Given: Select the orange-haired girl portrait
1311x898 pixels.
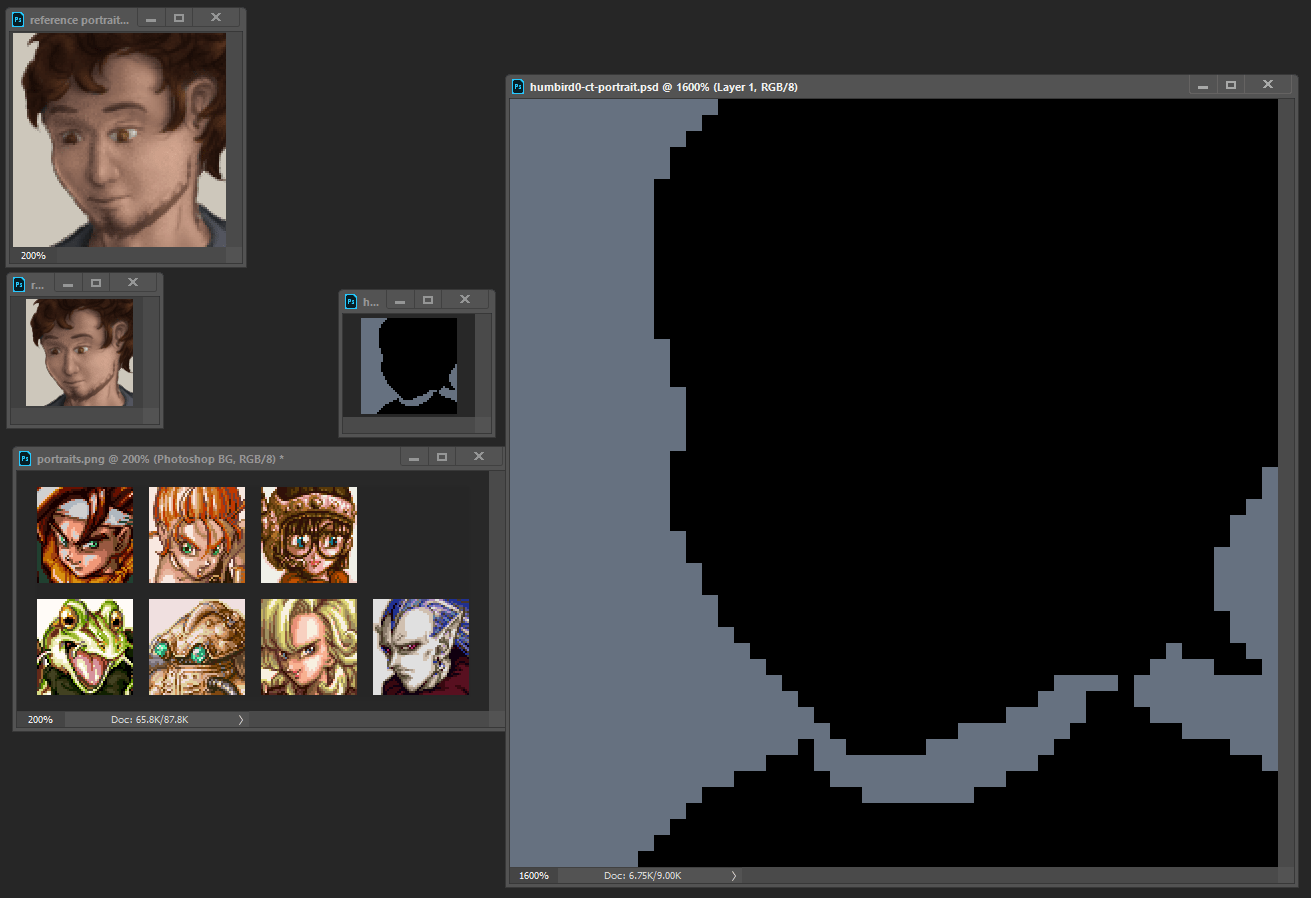Looking at the screenshot, I should coord(197,535).
